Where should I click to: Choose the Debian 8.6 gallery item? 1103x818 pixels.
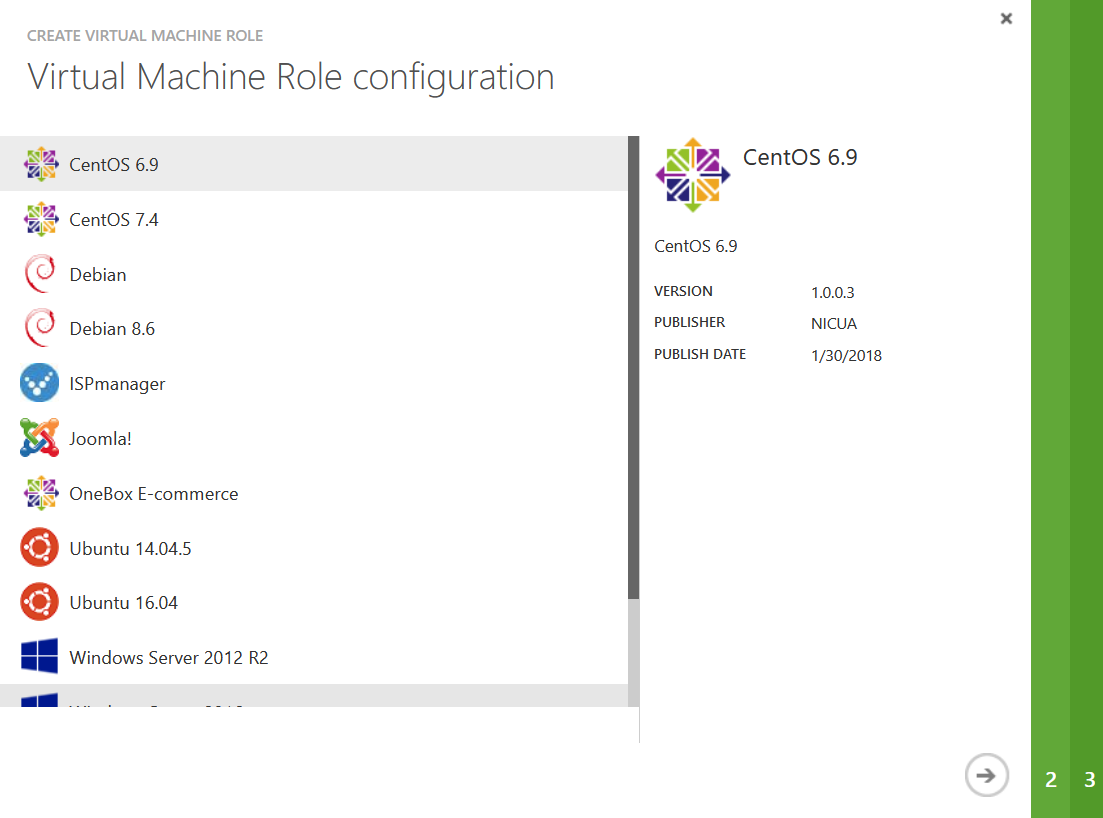click(x=314, y=328)
